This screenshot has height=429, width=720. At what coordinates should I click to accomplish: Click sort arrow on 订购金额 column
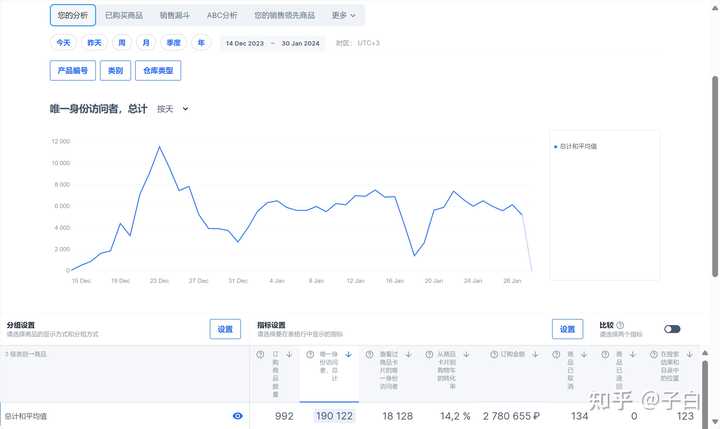[534, 354]
